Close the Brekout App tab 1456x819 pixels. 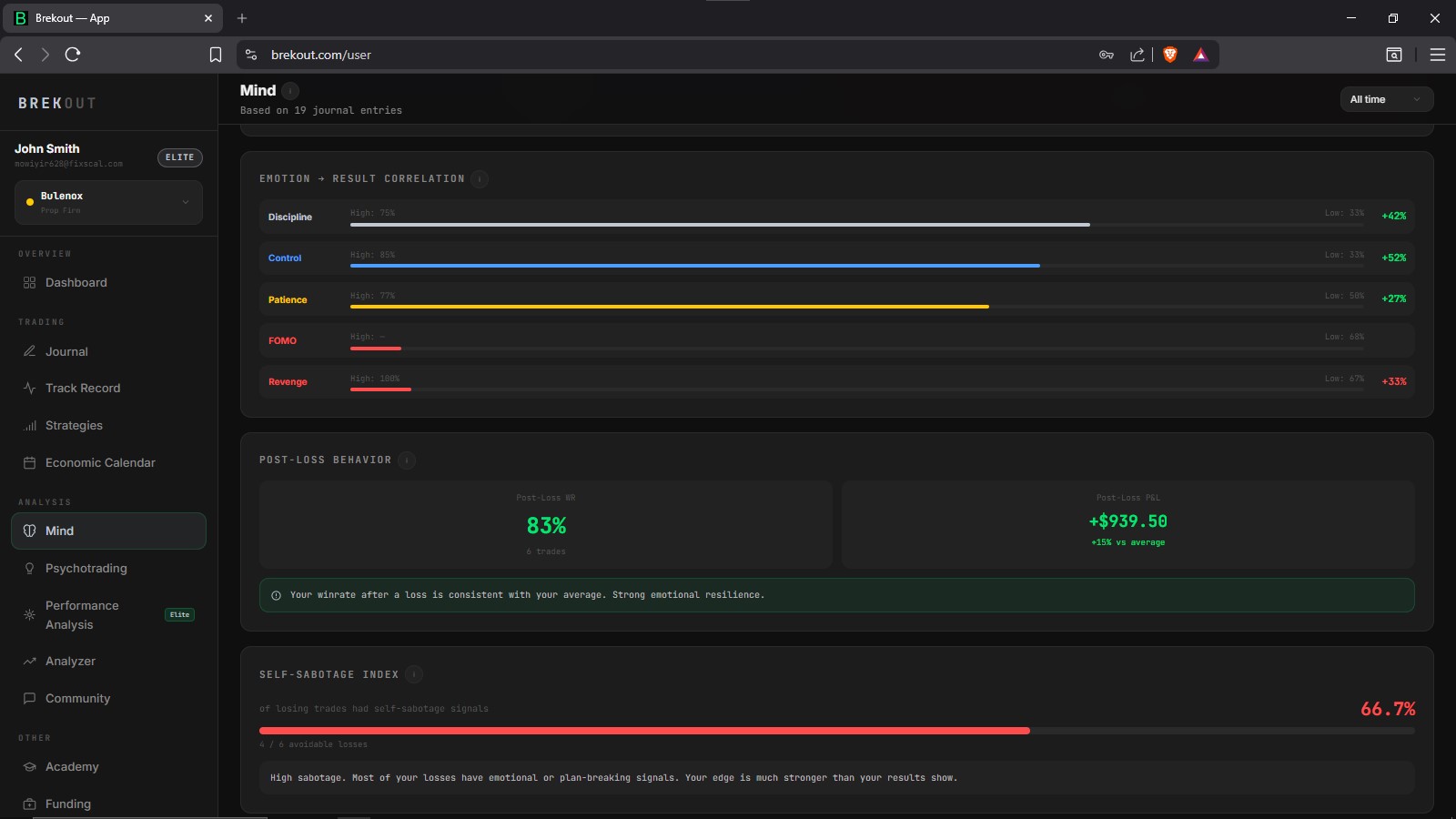click(x=208, y=18)
